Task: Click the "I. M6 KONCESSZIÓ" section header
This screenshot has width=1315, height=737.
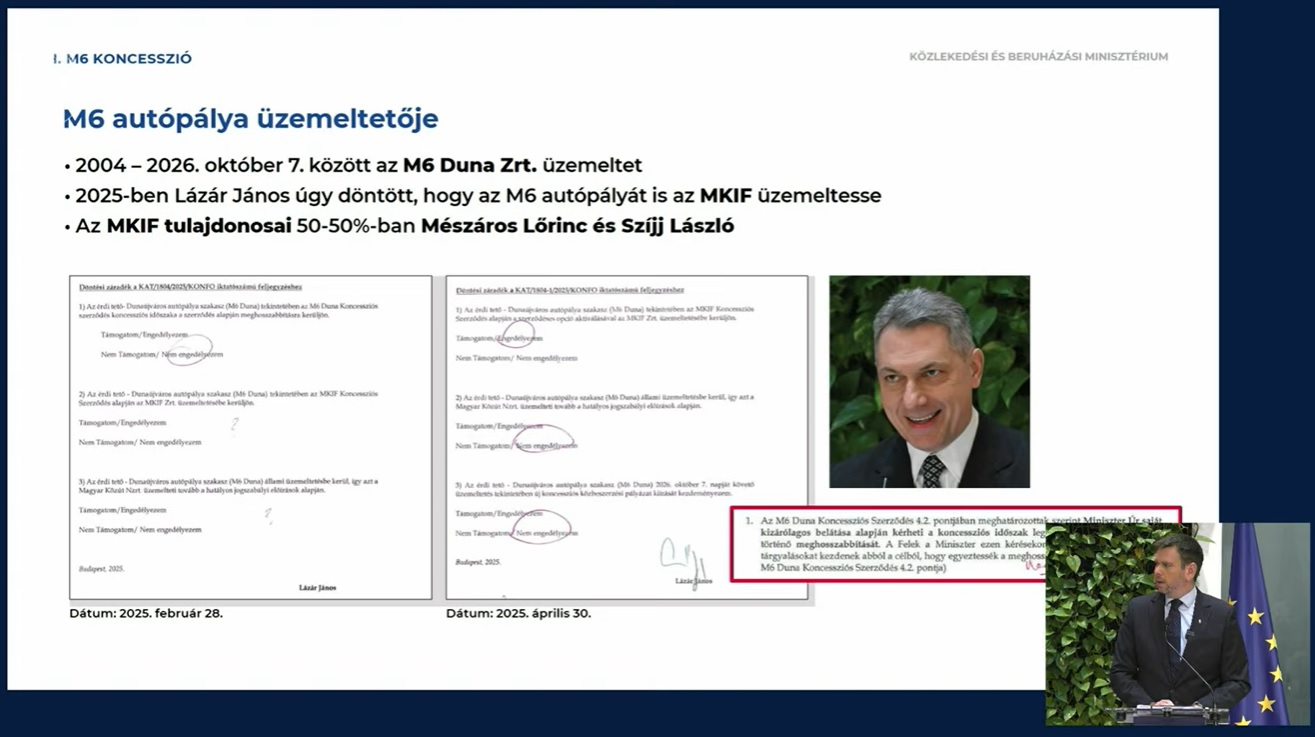Action: pyautogui.click(x=123, y=59)
